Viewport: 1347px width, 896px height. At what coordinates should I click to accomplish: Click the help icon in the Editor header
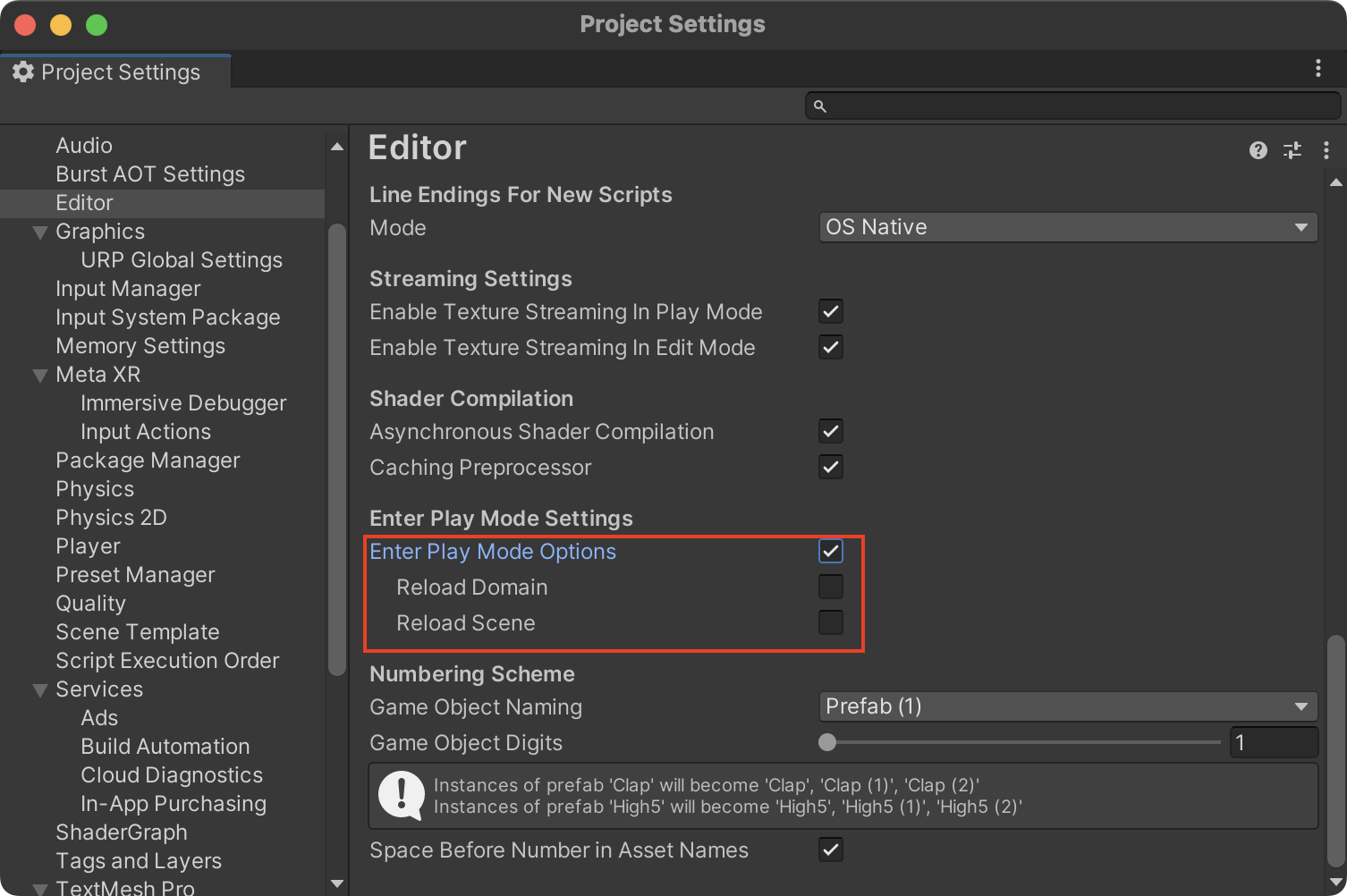point(1258,150)
